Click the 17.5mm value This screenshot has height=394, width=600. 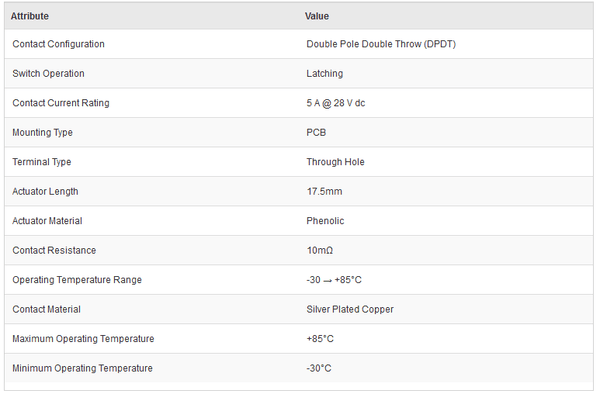324,191
